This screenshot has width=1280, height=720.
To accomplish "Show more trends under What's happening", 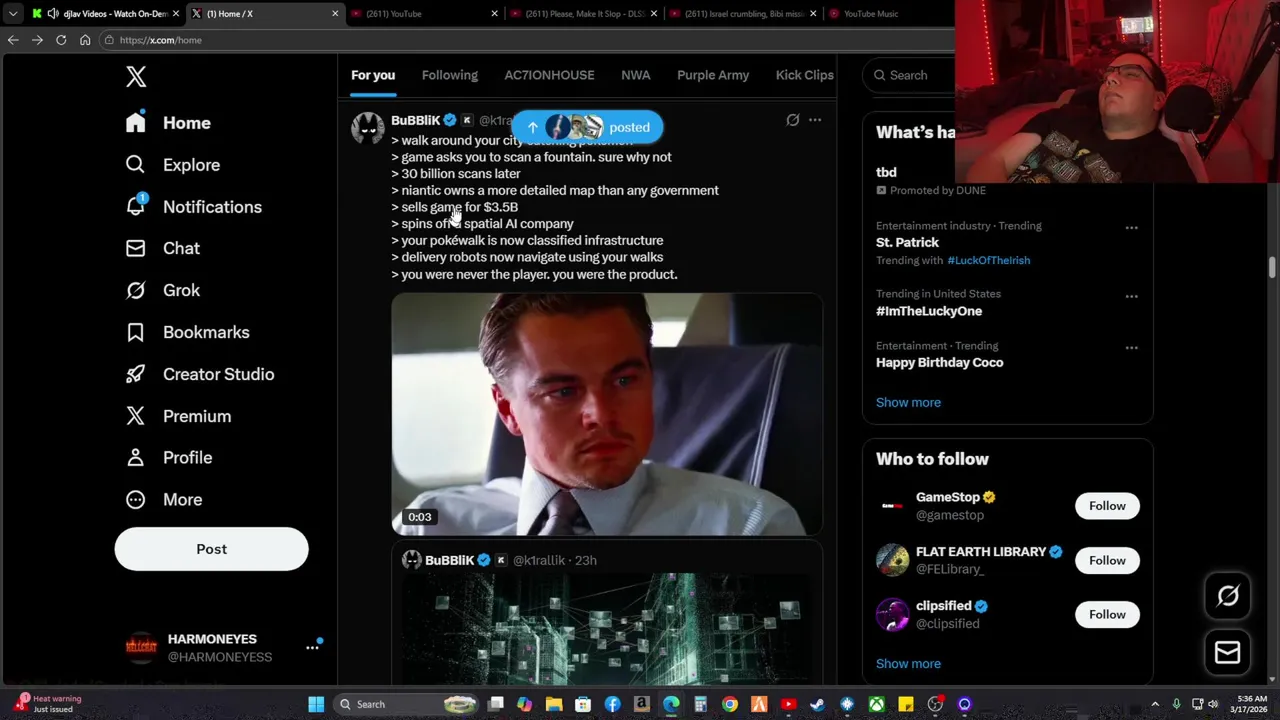I will point(908,402).
